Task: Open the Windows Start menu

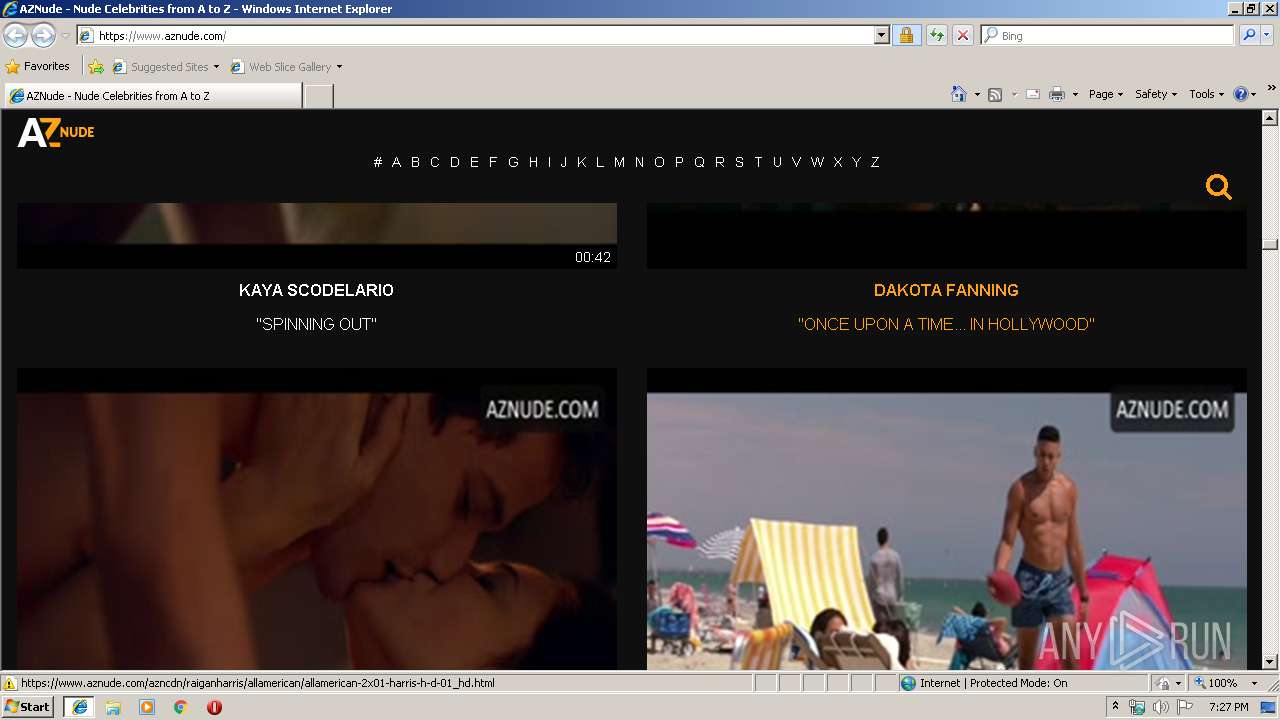Action: pos(27,707)
